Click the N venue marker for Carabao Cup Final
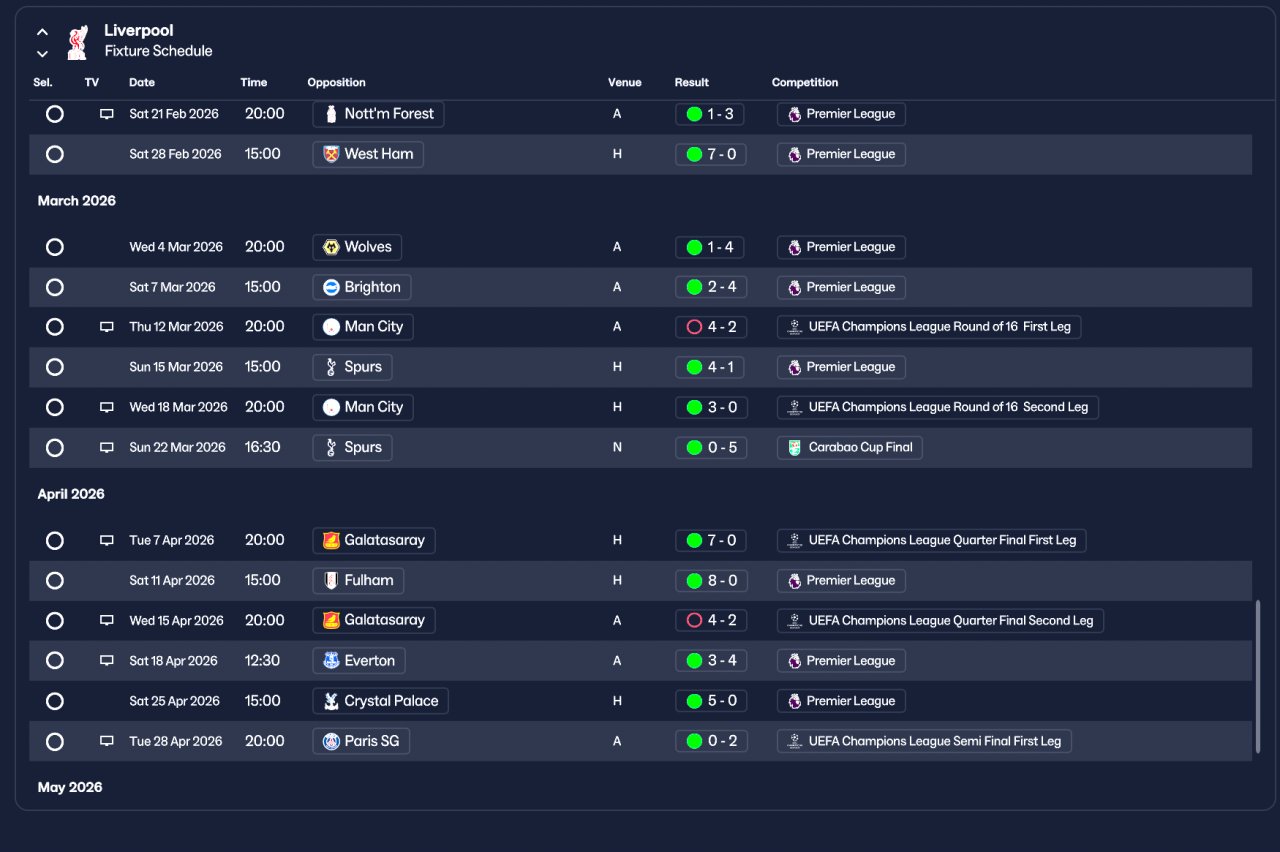Viewport: 1280px width, 852px height. [617, 447]
